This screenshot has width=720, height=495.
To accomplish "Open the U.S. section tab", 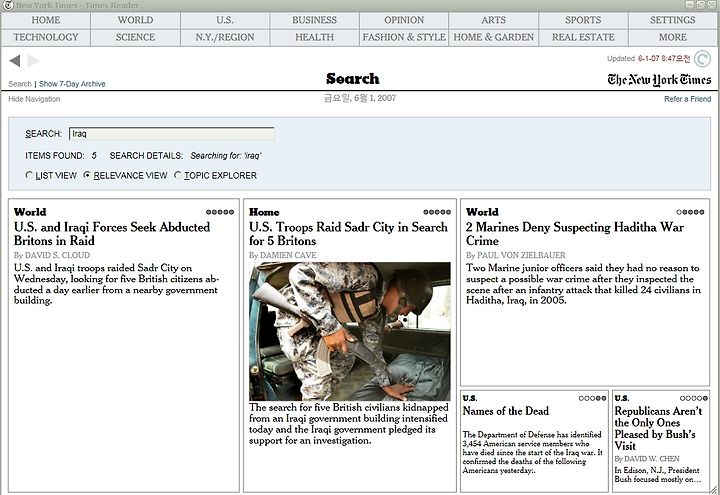I will 225,20.
